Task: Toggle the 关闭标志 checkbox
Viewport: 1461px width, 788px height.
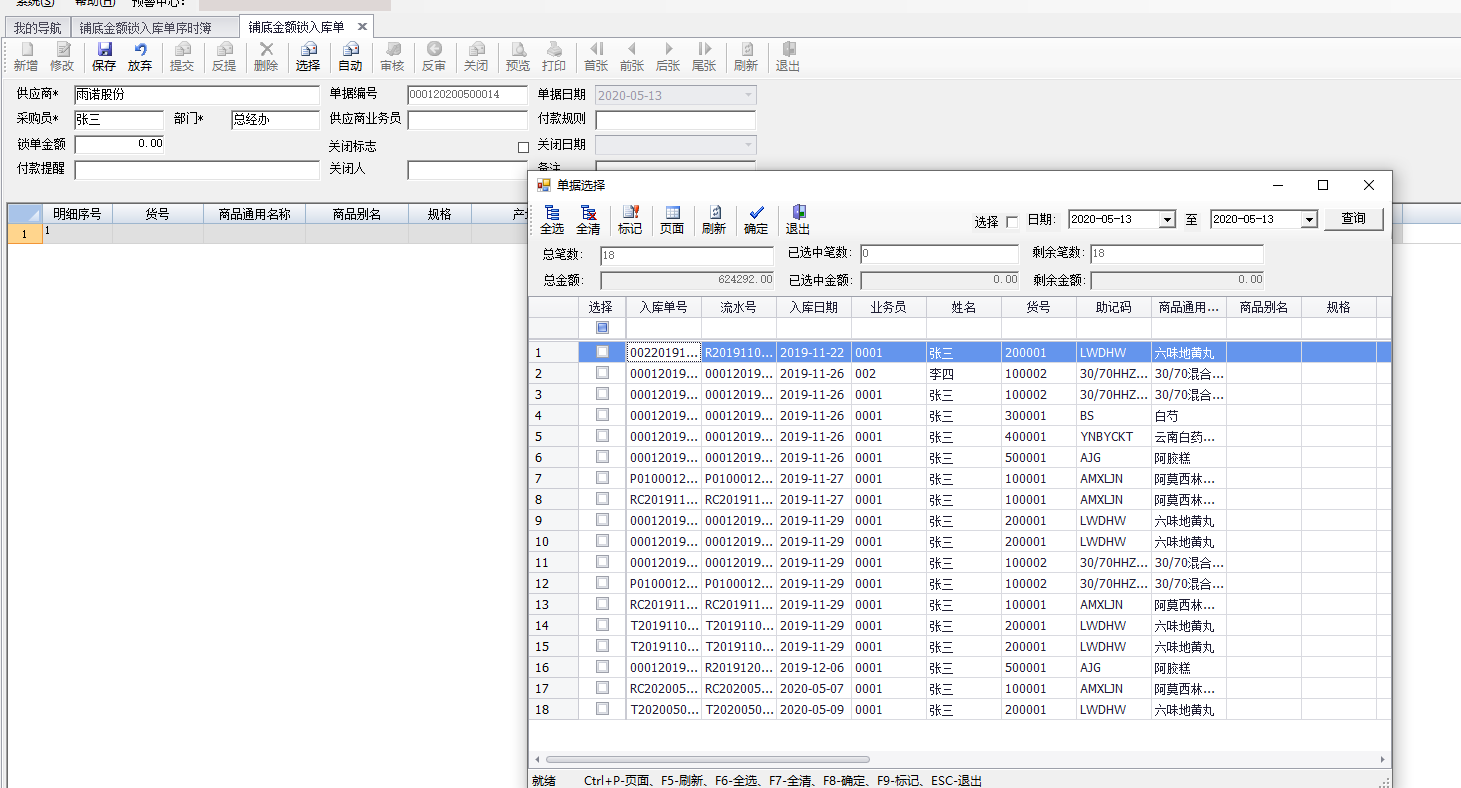Action: (523, 147)
